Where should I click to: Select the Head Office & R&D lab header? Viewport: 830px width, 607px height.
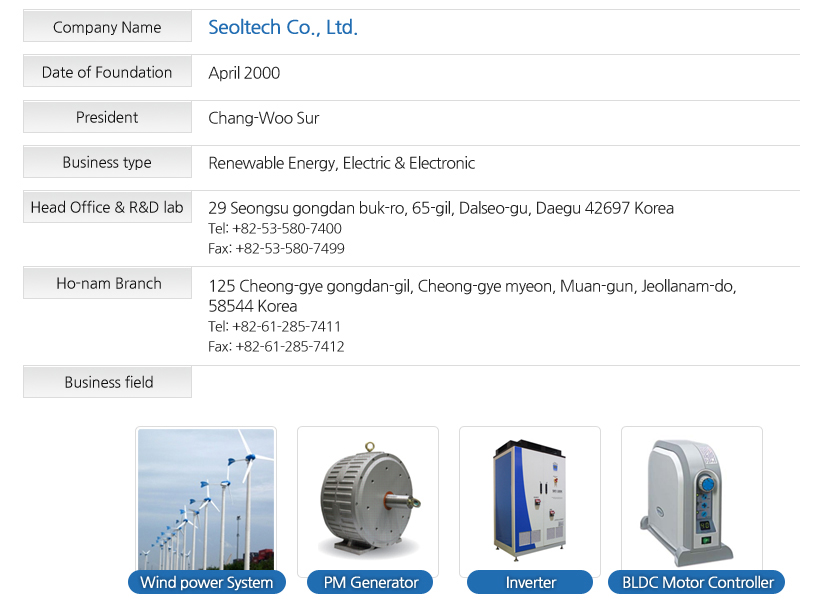click(107, 207)
